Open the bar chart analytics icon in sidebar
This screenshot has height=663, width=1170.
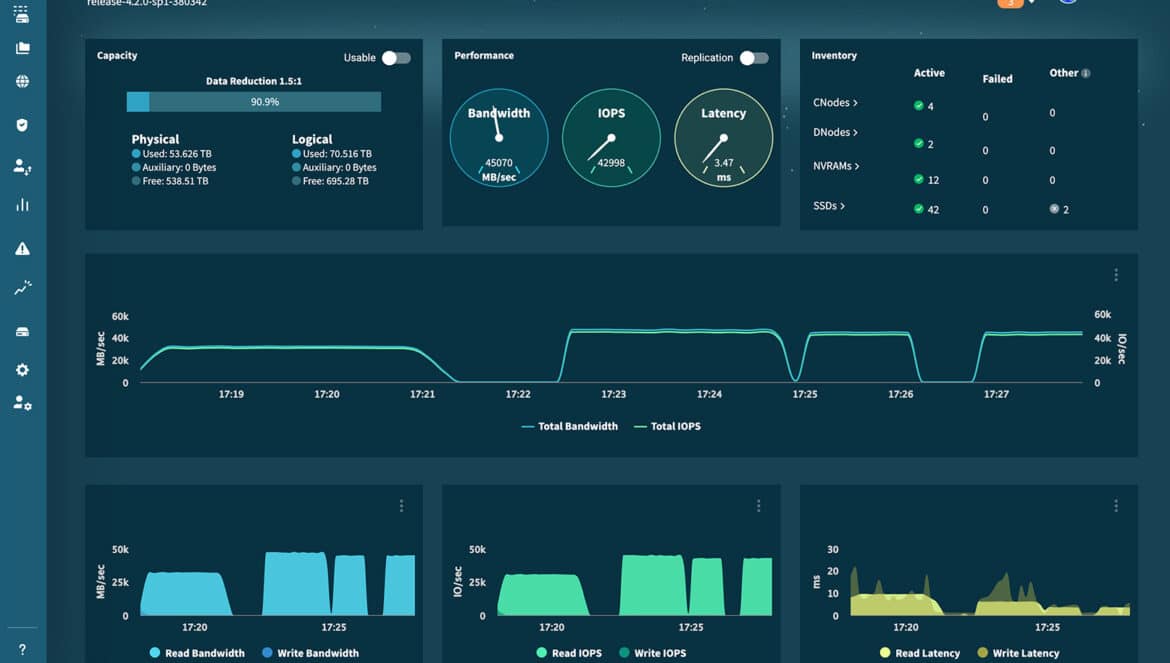pos(22,204)
